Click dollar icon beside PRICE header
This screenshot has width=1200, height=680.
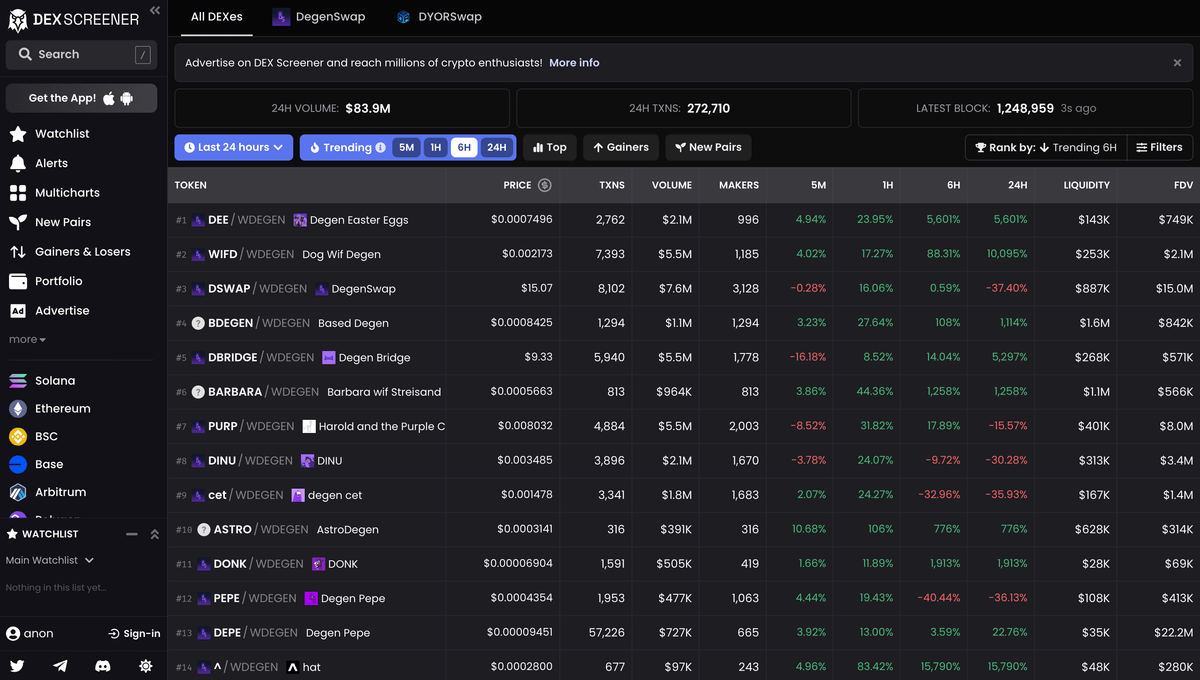point(545,185)
